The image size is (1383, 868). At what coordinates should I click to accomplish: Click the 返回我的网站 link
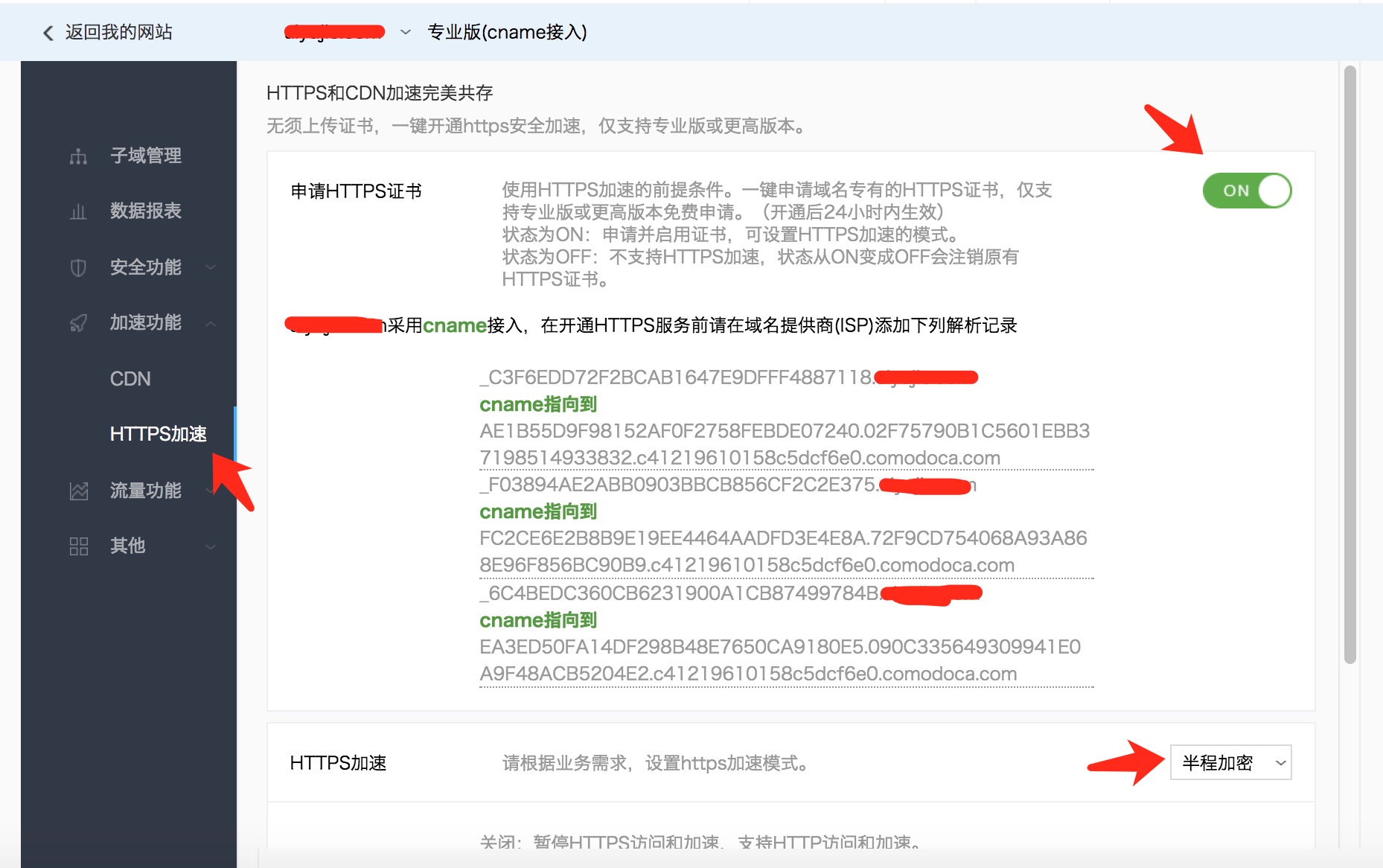[x=118, y=32]
